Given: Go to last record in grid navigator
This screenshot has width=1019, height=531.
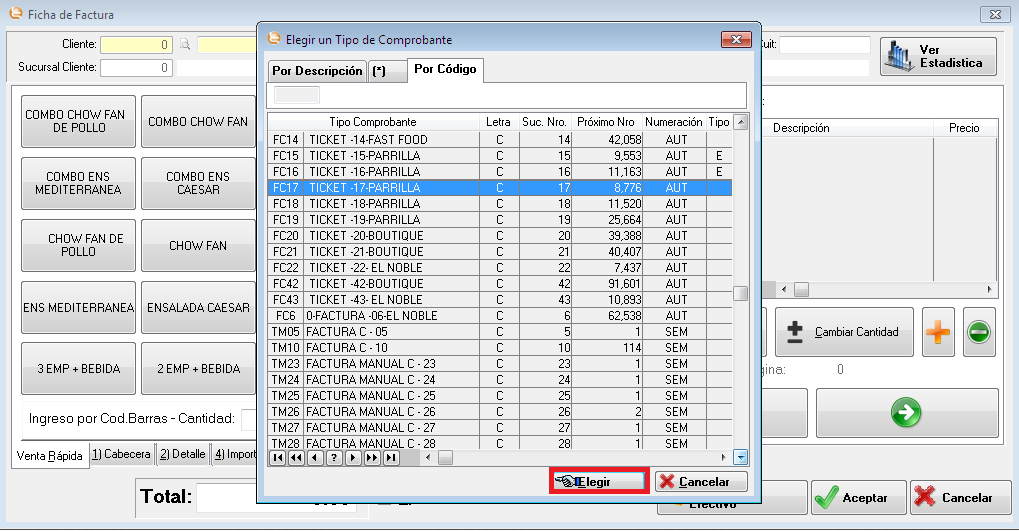Looking at the screenshot, I should tap(391, 458).
